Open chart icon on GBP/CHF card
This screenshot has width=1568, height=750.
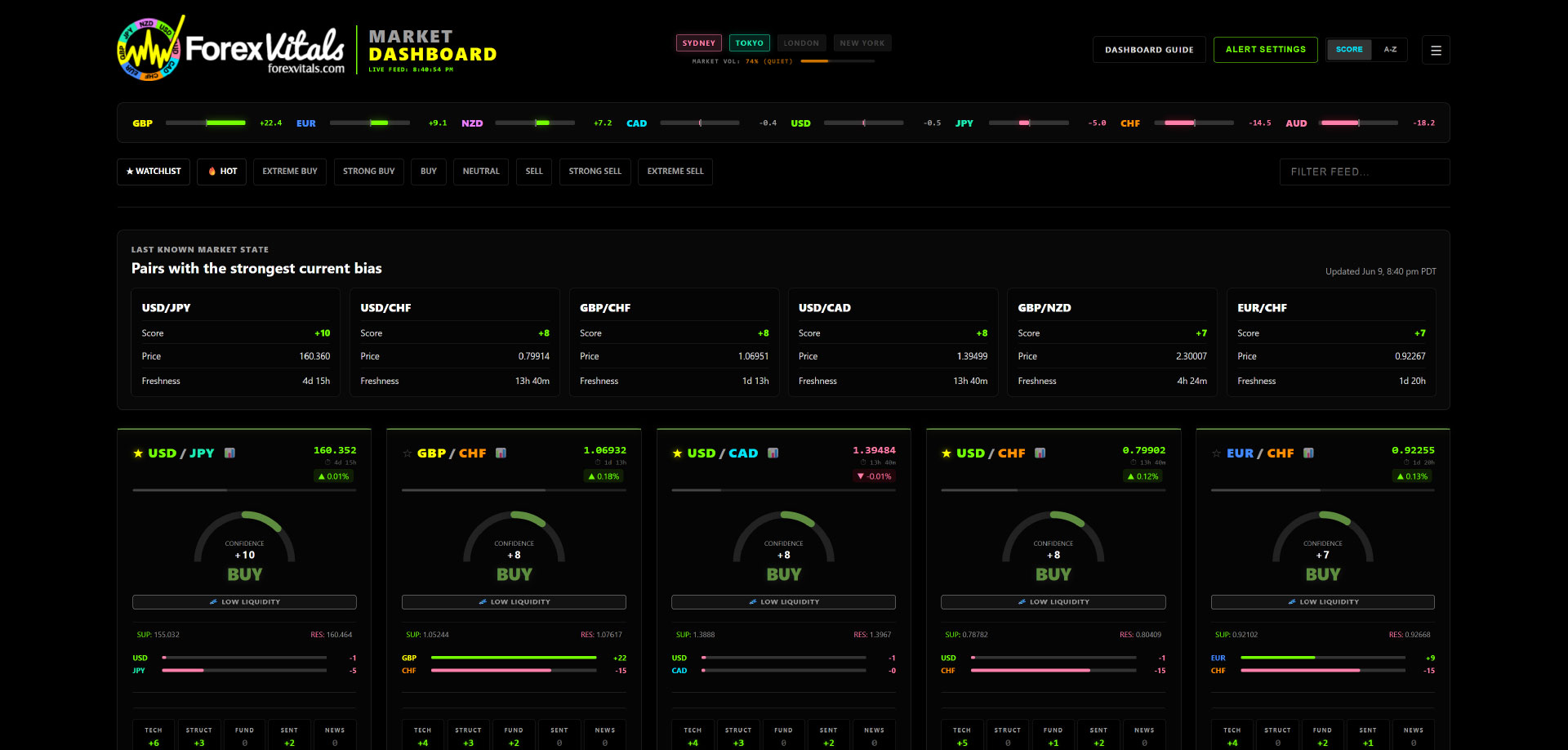[x=501, y=453]
